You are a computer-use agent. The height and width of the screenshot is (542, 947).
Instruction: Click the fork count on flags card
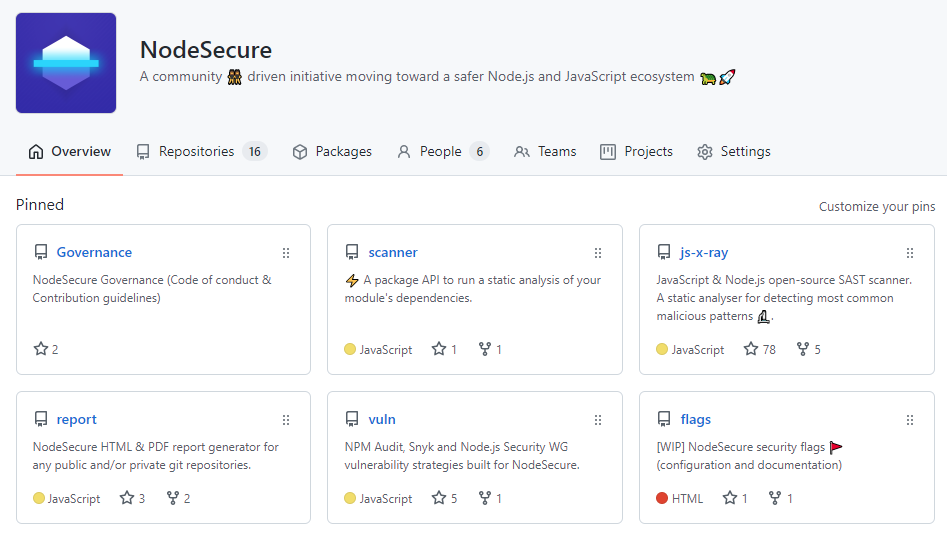click(x=780, y=498)
